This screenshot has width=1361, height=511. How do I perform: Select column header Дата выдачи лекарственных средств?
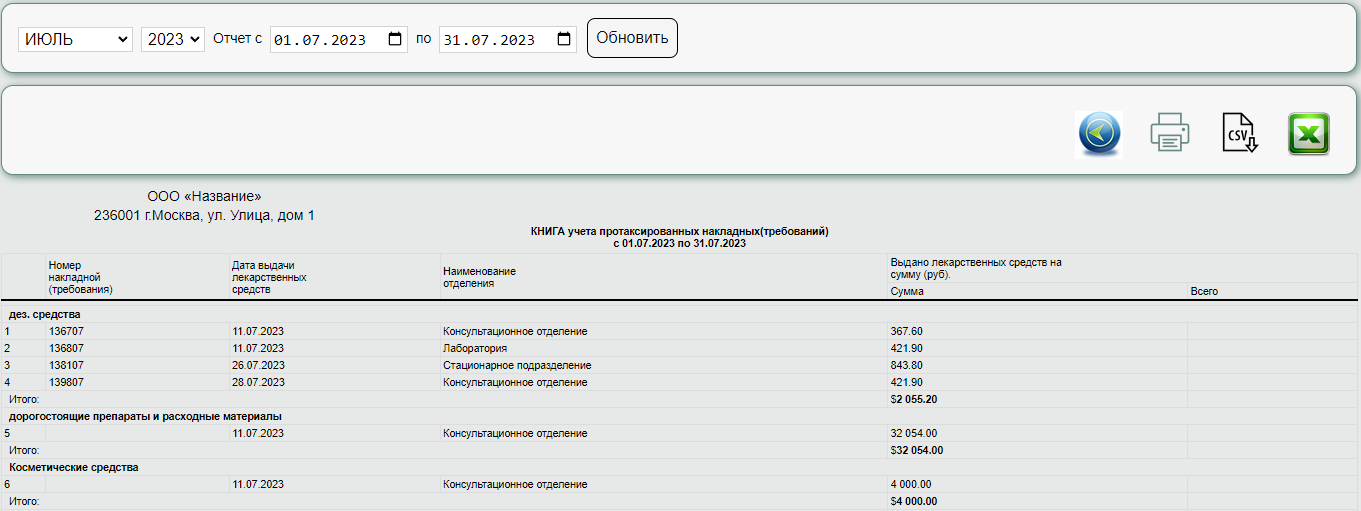pyautogui.click(x=268, y=277)
